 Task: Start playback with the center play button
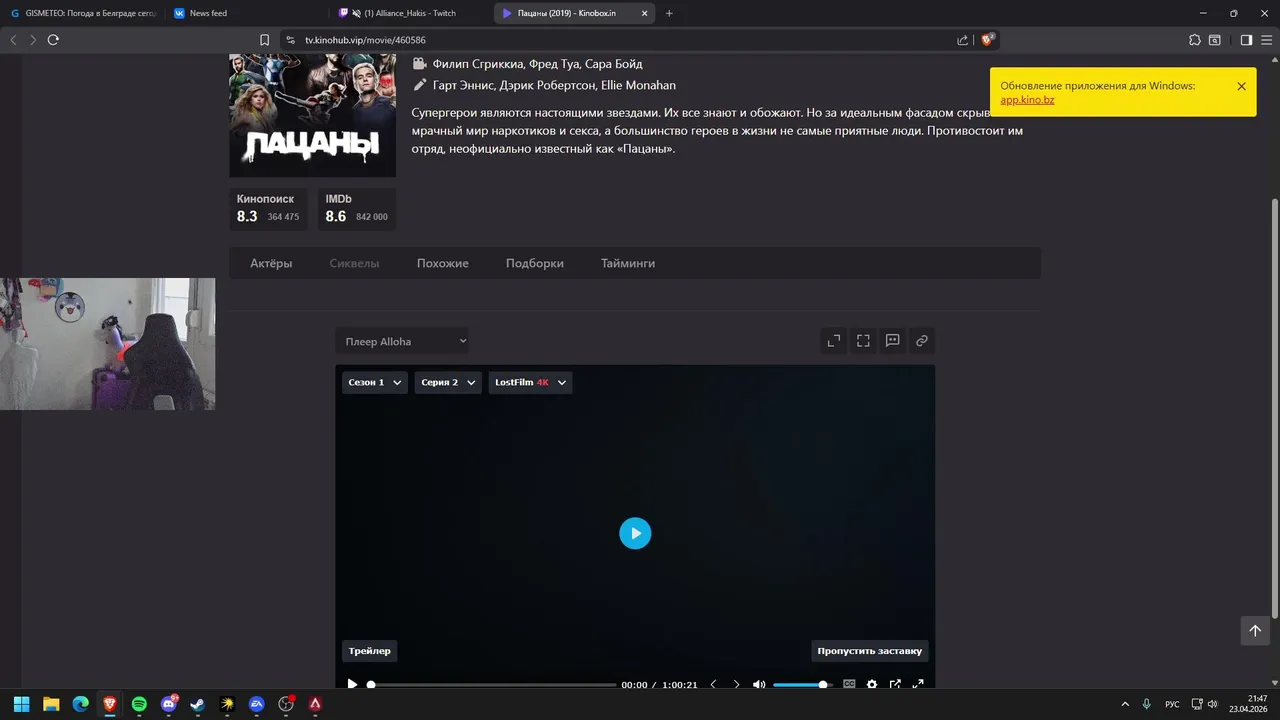point(635,533)
